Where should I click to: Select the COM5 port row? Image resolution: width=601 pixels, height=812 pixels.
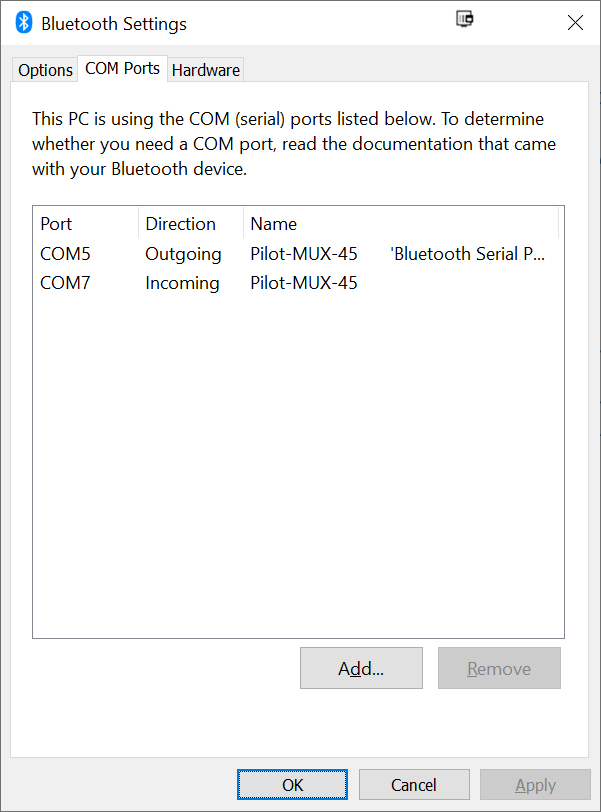(298, 254)
